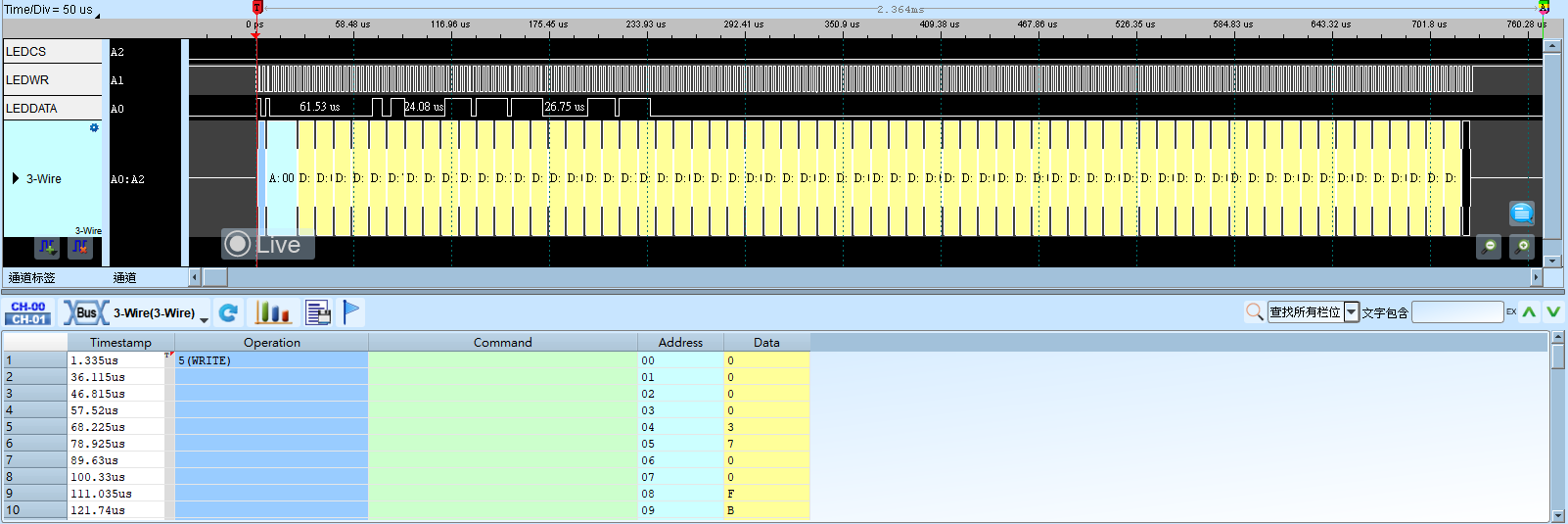
Task: Select data value B in row 10
Action: 766,510
